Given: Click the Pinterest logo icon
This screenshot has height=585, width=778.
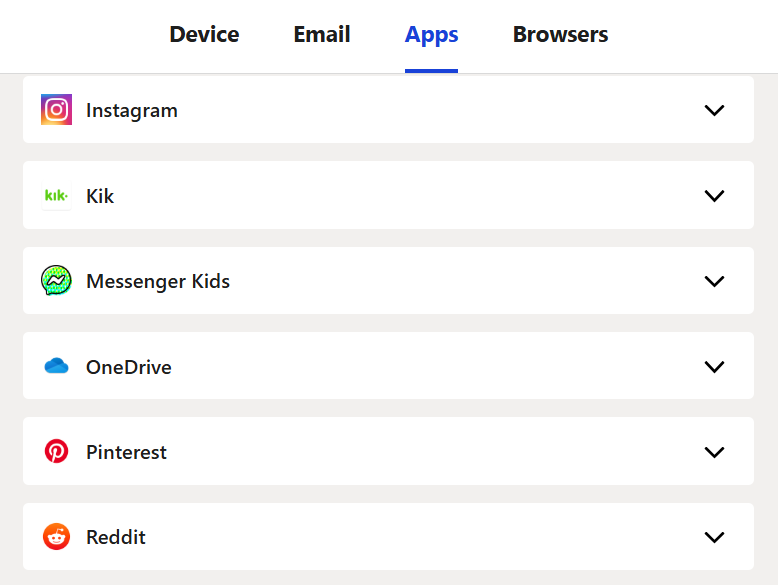Looking at the screenshot, I should 56,452.
